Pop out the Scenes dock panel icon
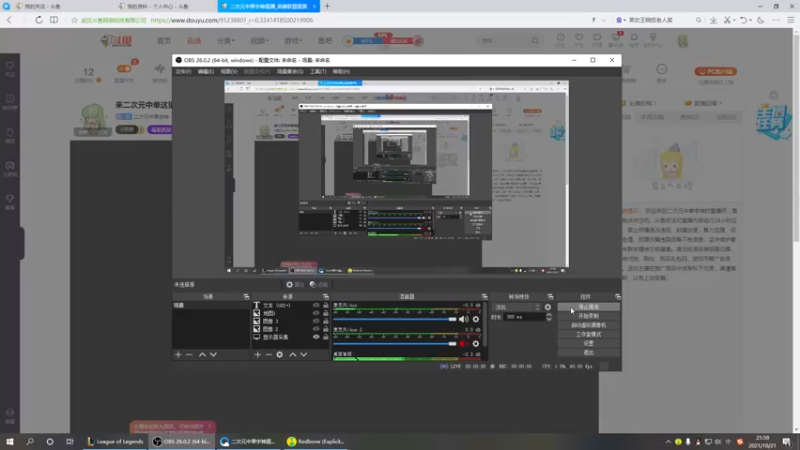This screenshot has width=800, height=450. [x=246, y=296]
